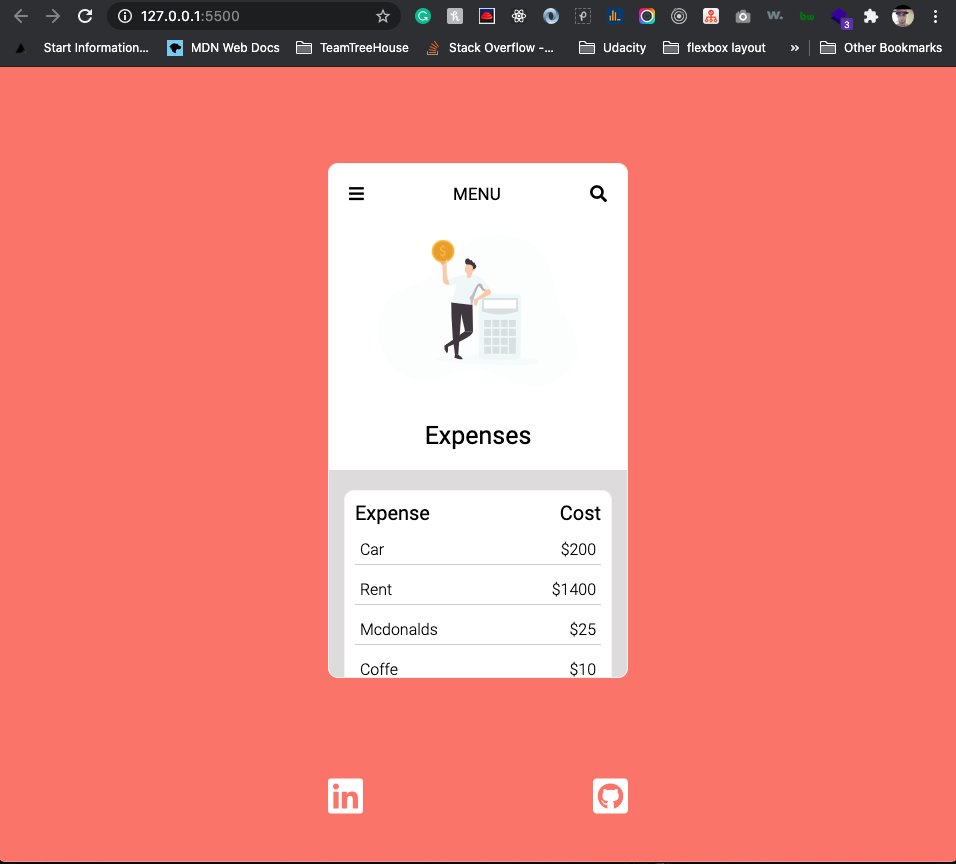
Task: Visit GitHub via the footer icon
Action: [x=610, y=796]
